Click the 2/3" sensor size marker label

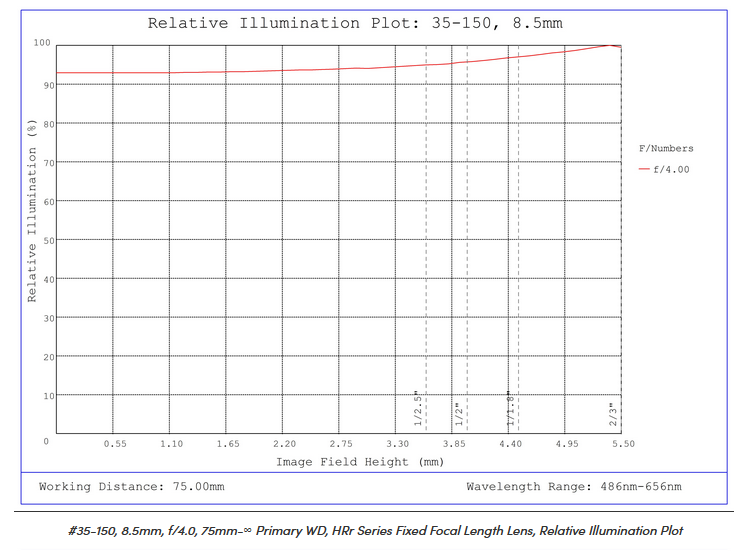coord(614,413)
